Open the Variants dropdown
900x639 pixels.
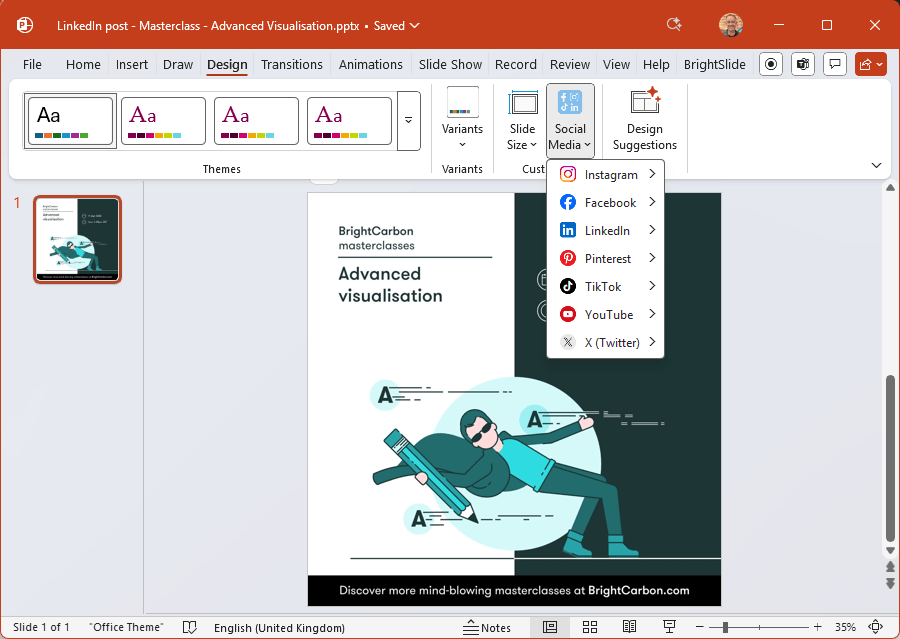pyautogui.click(x=462, y=120)
